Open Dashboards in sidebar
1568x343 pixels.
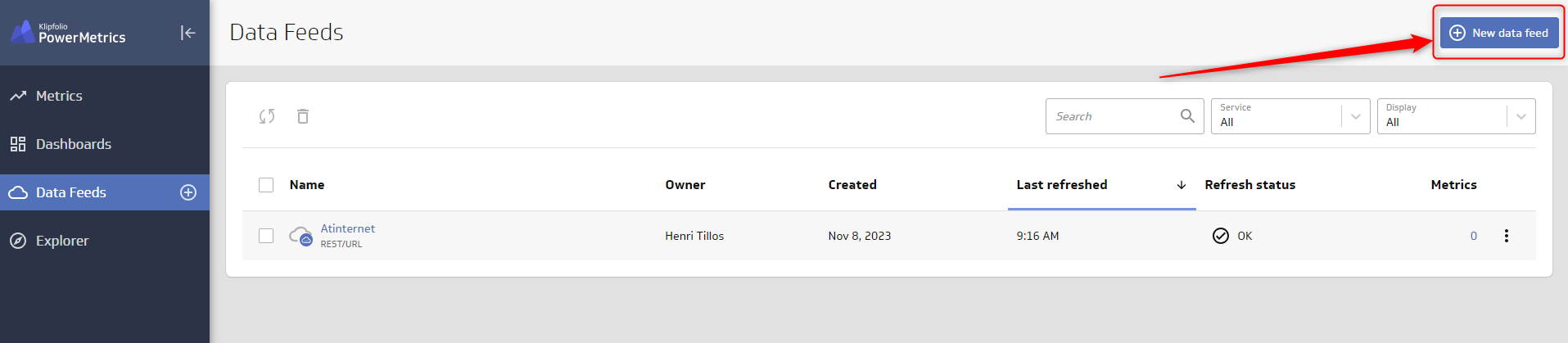pyautogui.click(x=73, y=144)
